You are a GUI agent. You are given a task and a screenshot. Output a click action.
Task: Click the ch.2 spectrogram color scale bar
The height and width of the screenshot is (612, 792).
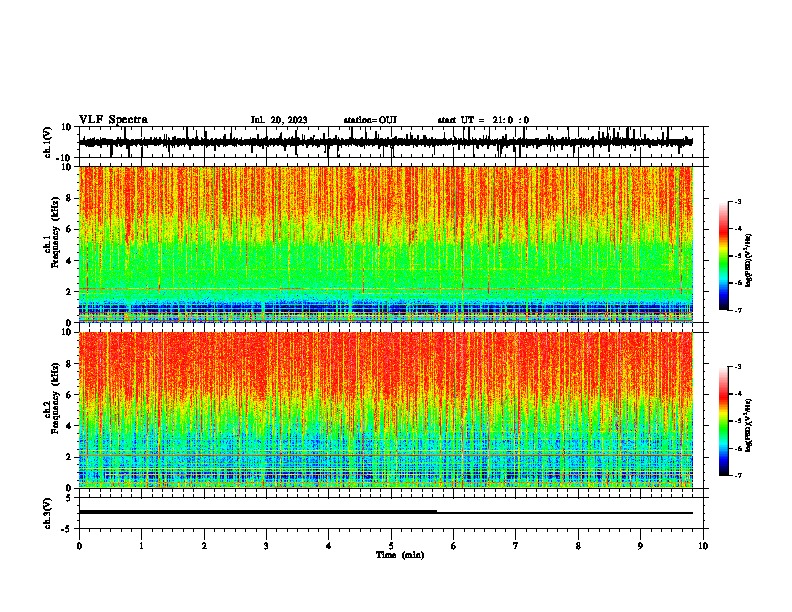click(723, 421)
